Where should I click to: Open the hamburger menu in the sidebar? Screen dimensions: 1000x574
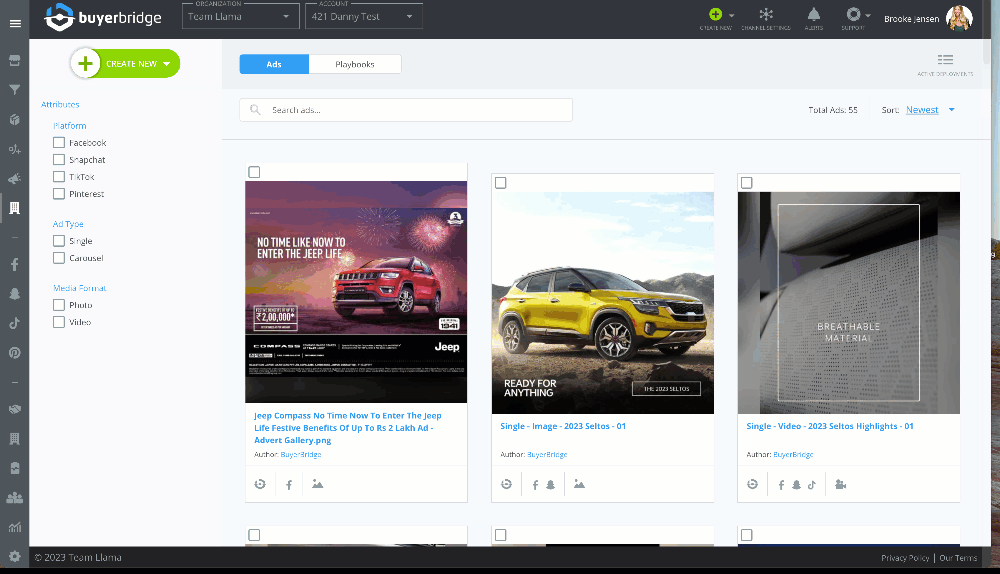pos(15,24)
